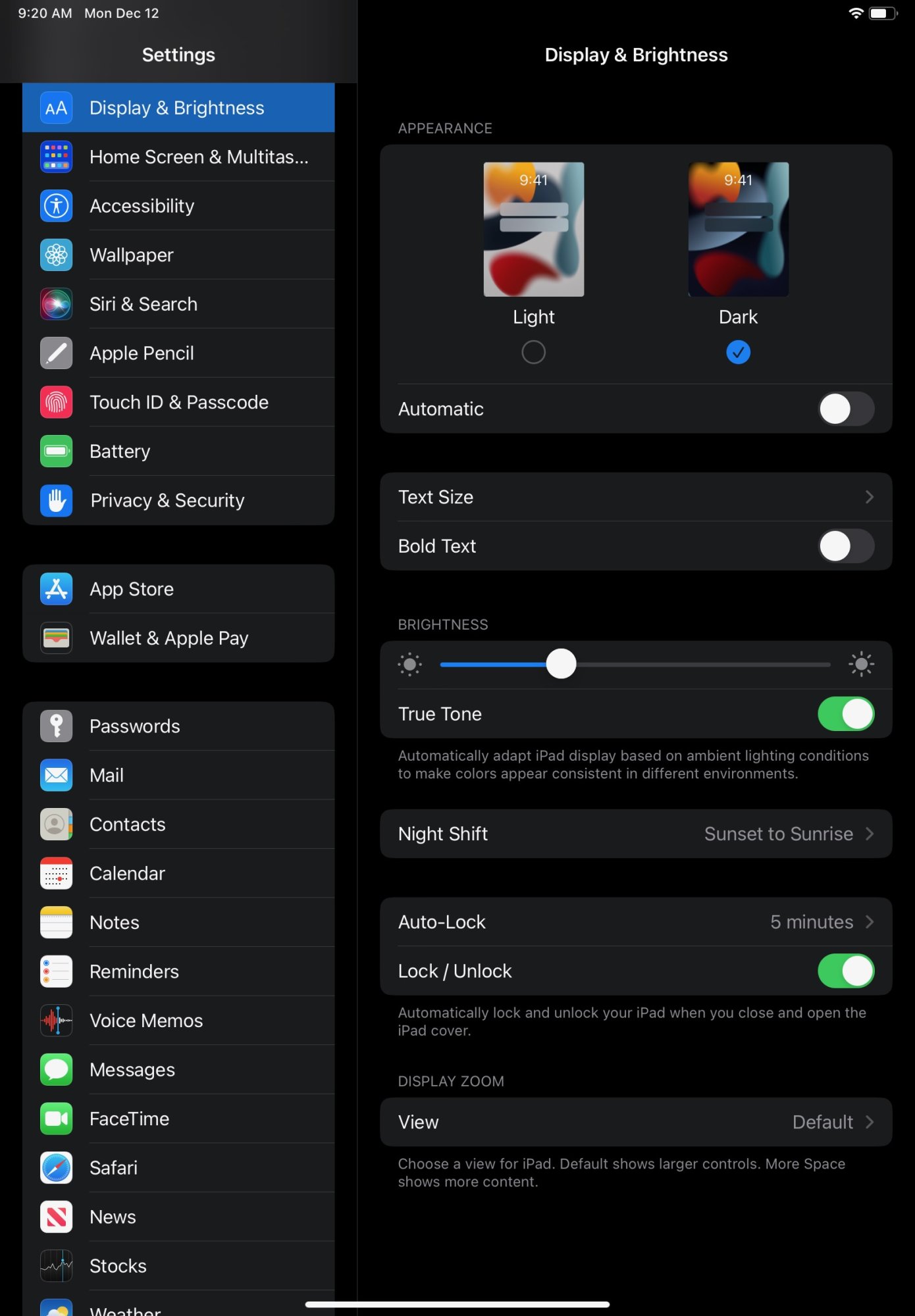Tap the Display & Brightness AA icon
Image resolution: width=915 pixels, height=1316 pixels.
tap(56, 108)
